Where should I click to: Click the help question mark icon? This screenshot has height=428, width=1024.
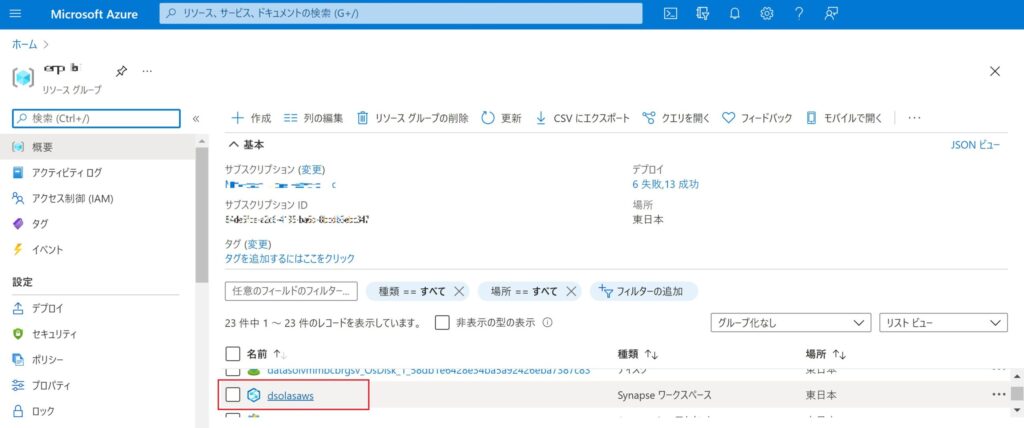[799, 14]
